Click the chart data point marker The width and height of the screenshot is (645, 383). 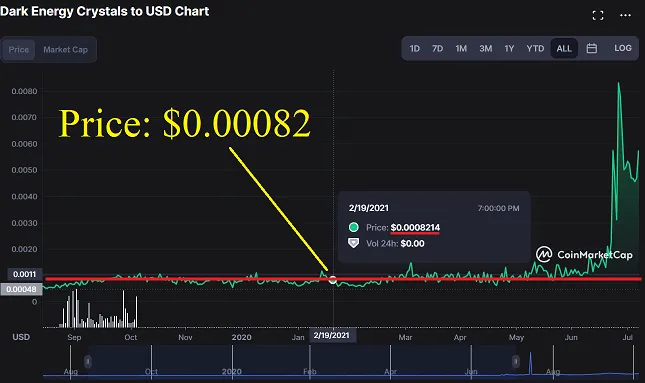coord(332,280)
